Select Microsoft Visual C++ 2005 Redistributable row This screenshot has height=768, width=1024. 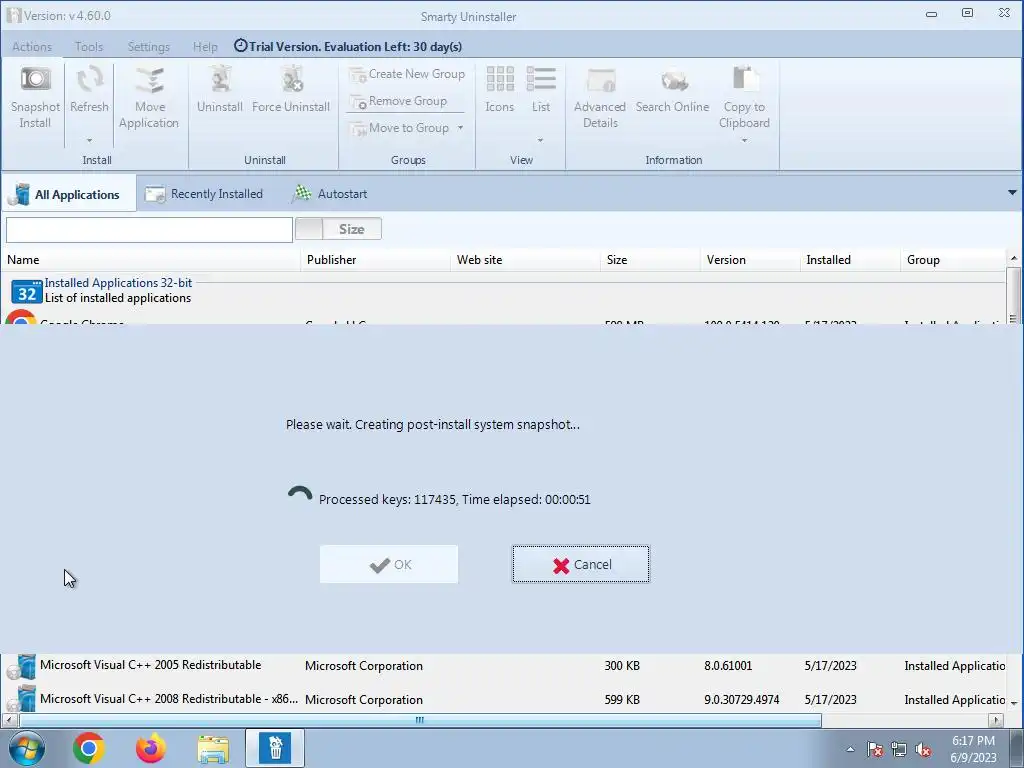tap(504, 665)
